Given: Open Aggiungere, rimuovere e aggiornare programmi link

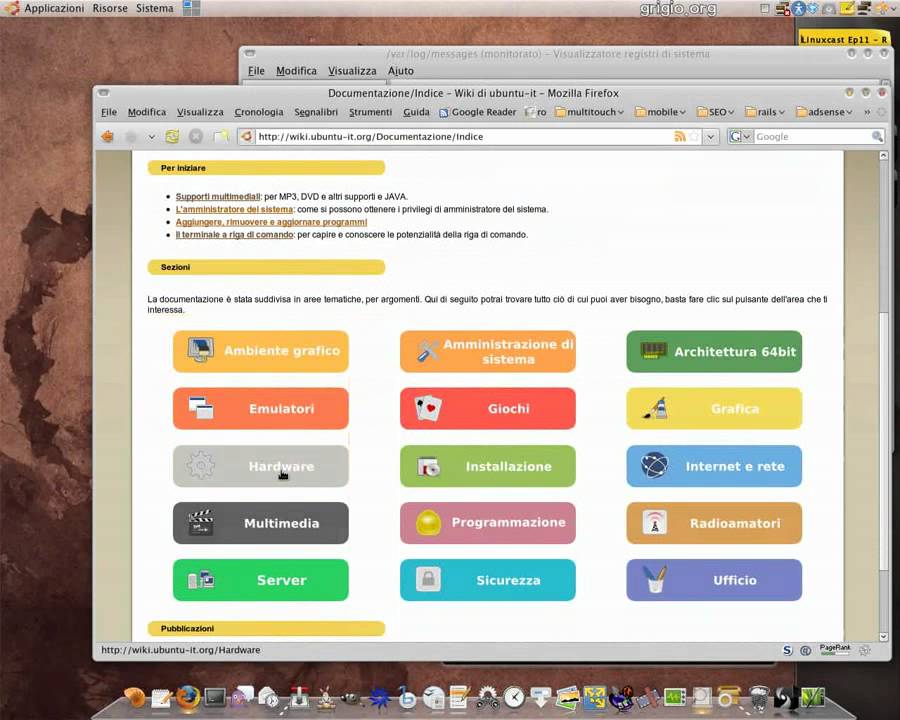Looking at the screenshot, I should click(271, 222).
